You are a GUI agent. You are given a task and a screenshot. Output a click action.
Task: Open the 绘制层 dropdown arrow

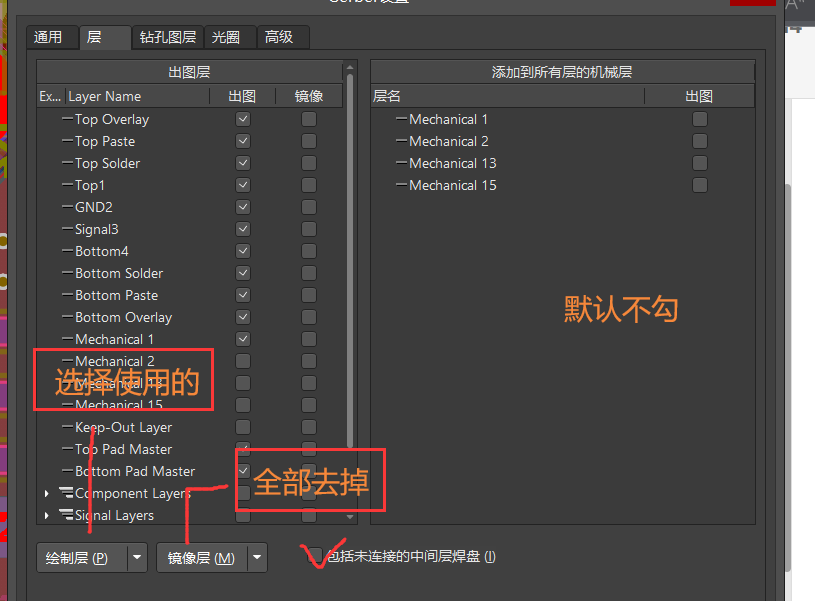click(x=137, y=557)
